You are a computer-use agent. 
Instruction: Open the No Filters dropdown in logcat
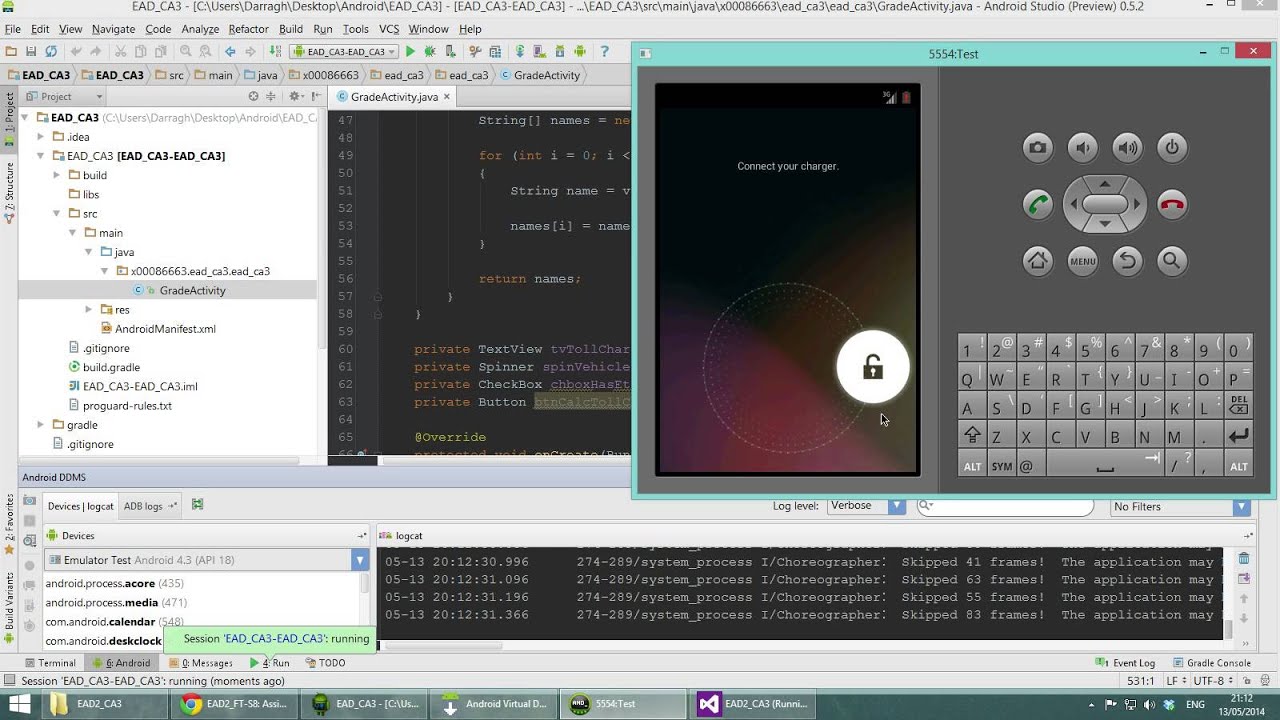(x=1180, y=507)
